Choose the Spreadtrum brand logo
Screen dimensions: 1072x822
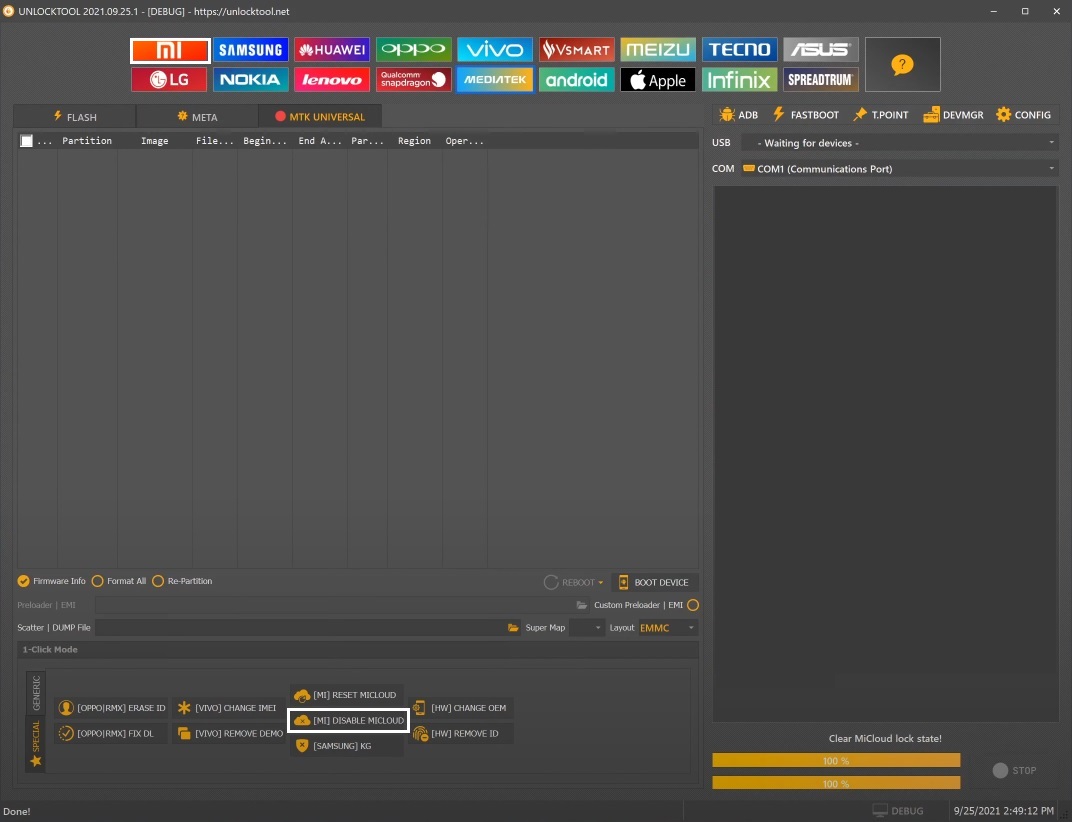click(x=820, y=79)
